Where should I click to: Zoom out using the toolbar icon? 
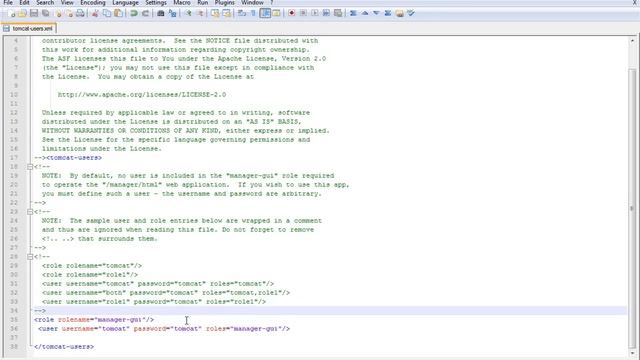pos(199,13)
